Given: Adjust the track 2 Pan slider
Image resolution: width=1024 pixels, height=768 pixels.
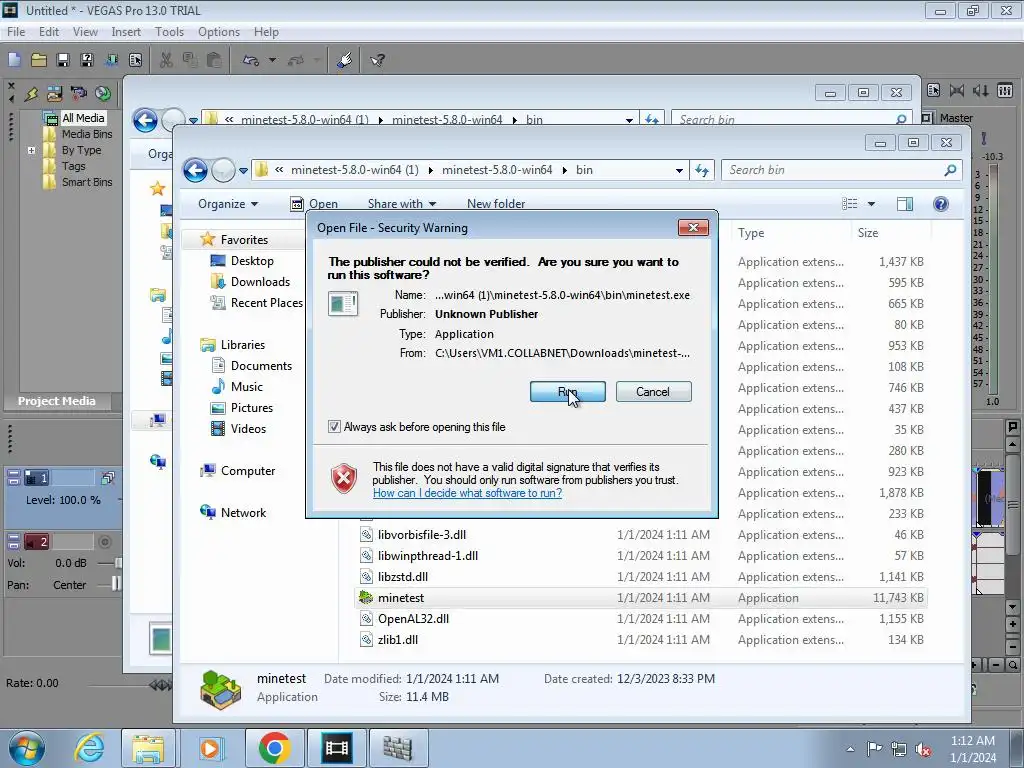Looking at the screenshot, I should pyautogui.click(x=116, y=584).
